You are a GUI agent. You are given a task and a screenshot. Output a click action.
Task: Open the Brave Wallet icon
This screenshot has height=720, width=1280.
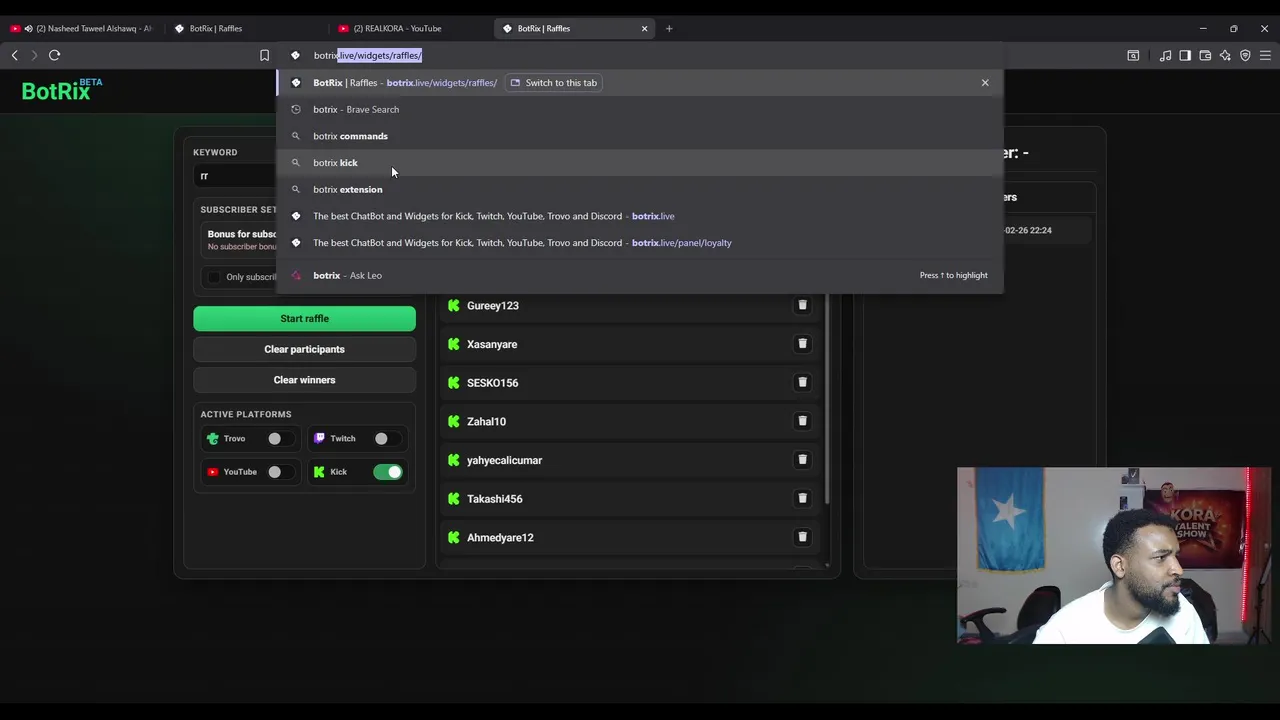[x=1205, y=55]
